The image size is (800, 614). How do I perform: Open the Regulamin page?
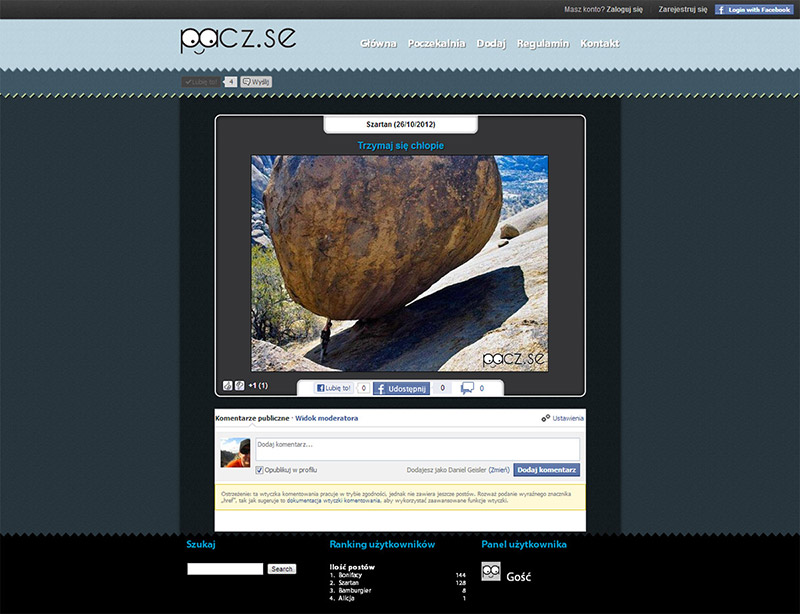543,43
